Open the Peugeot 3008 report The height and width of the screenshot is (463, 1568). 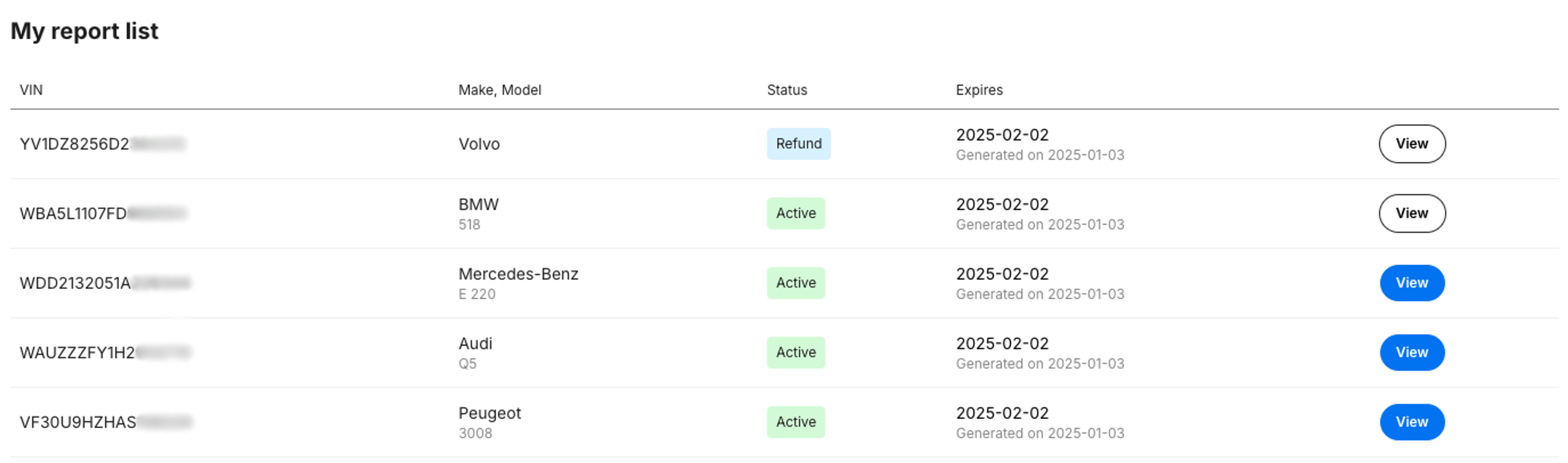coord(1411,422)
